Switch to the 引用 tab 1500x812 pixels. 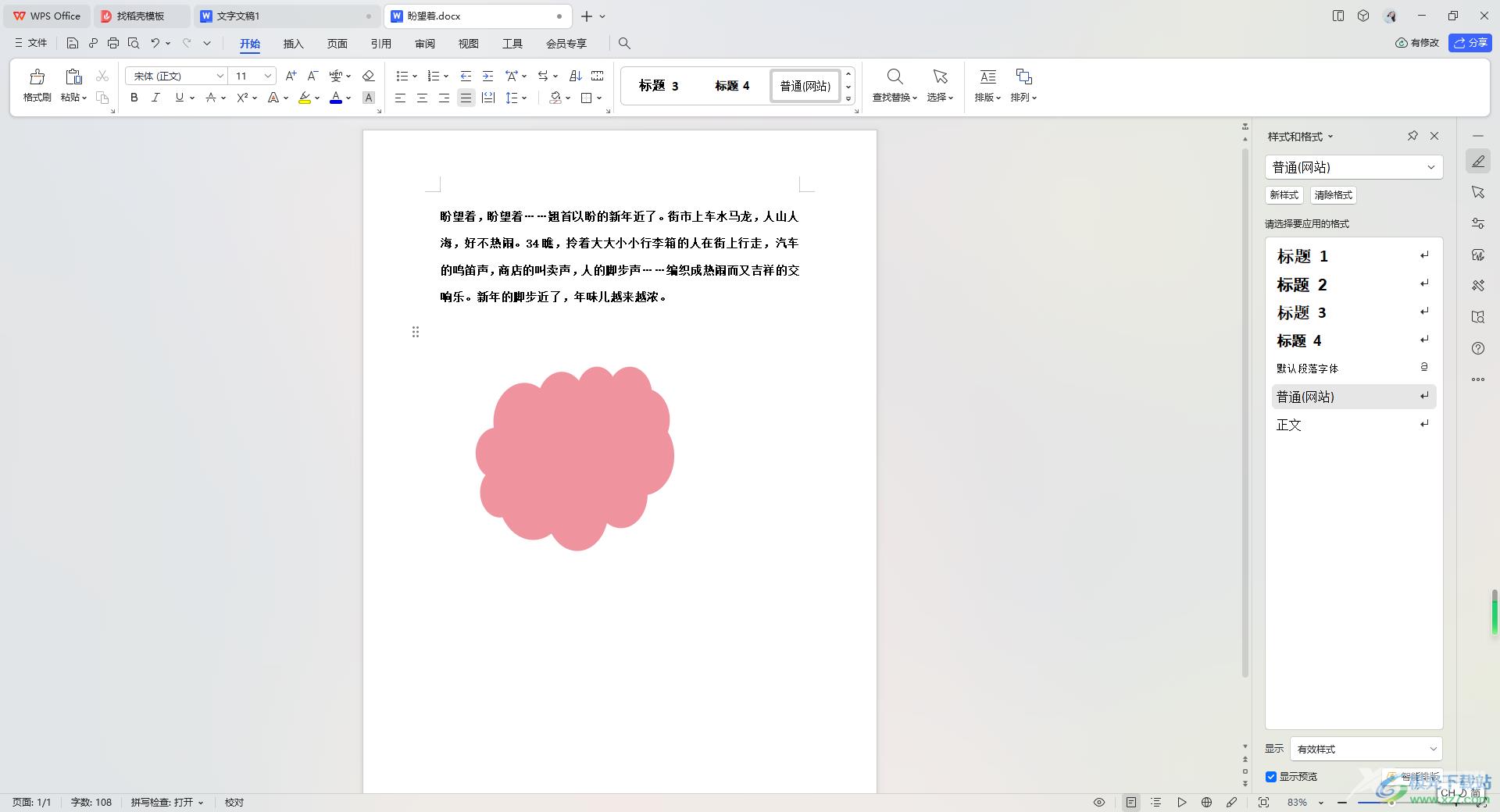tap(380, 44)
